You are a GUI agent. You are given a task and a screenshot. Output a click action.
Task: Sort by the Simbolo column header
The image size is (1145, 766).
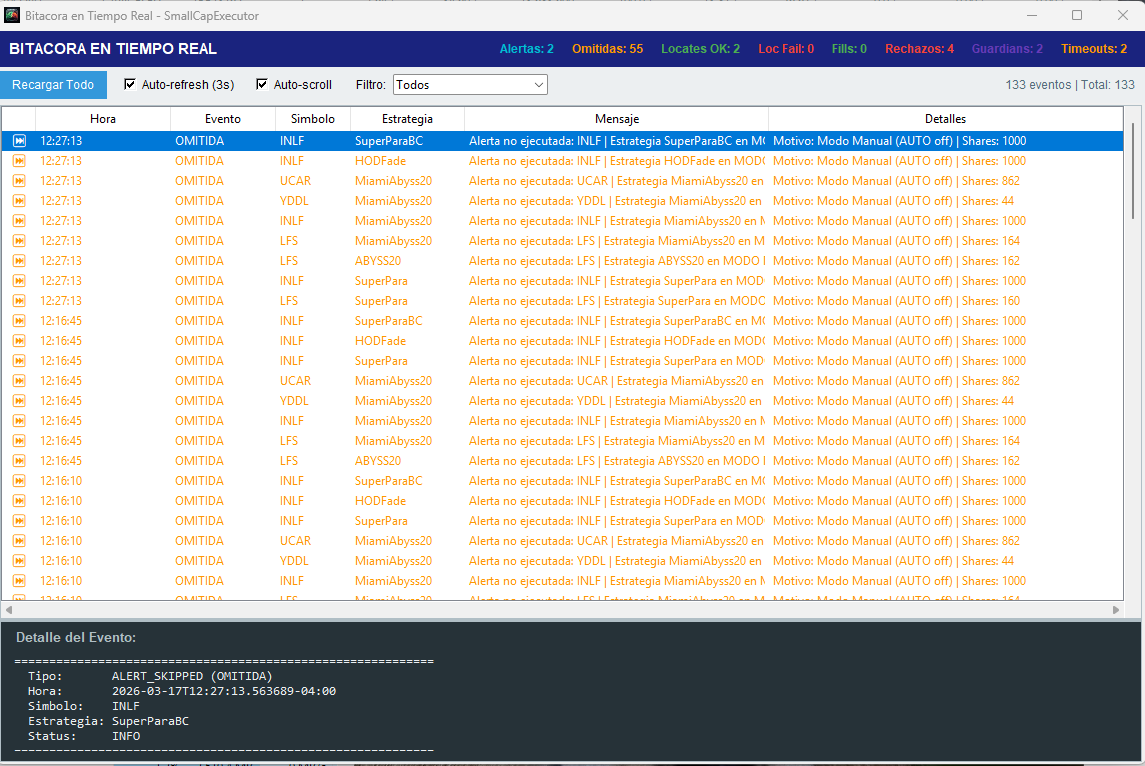(313, 119)
